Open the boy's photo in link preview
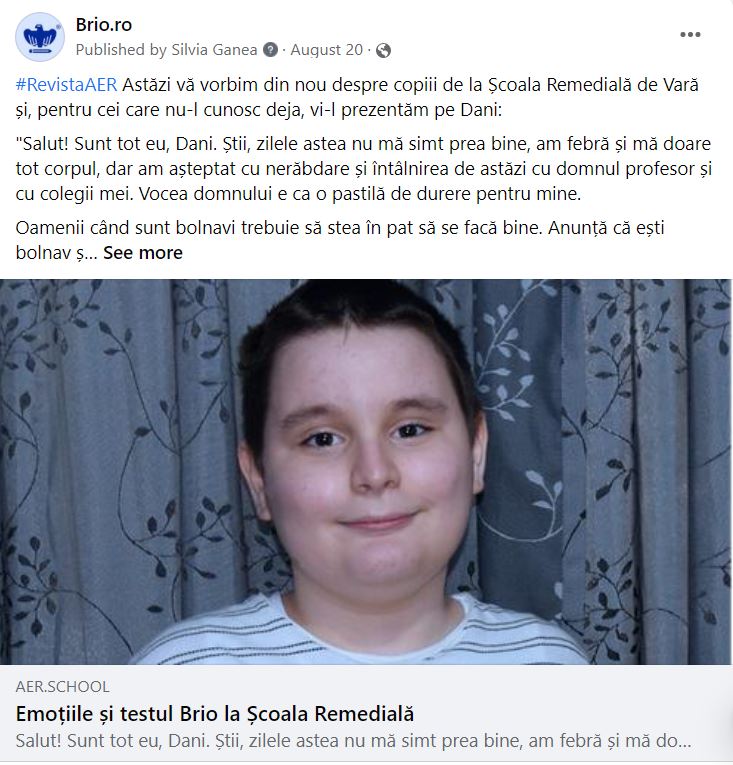This screenshot has width=733, height=765. pos(366,471)
